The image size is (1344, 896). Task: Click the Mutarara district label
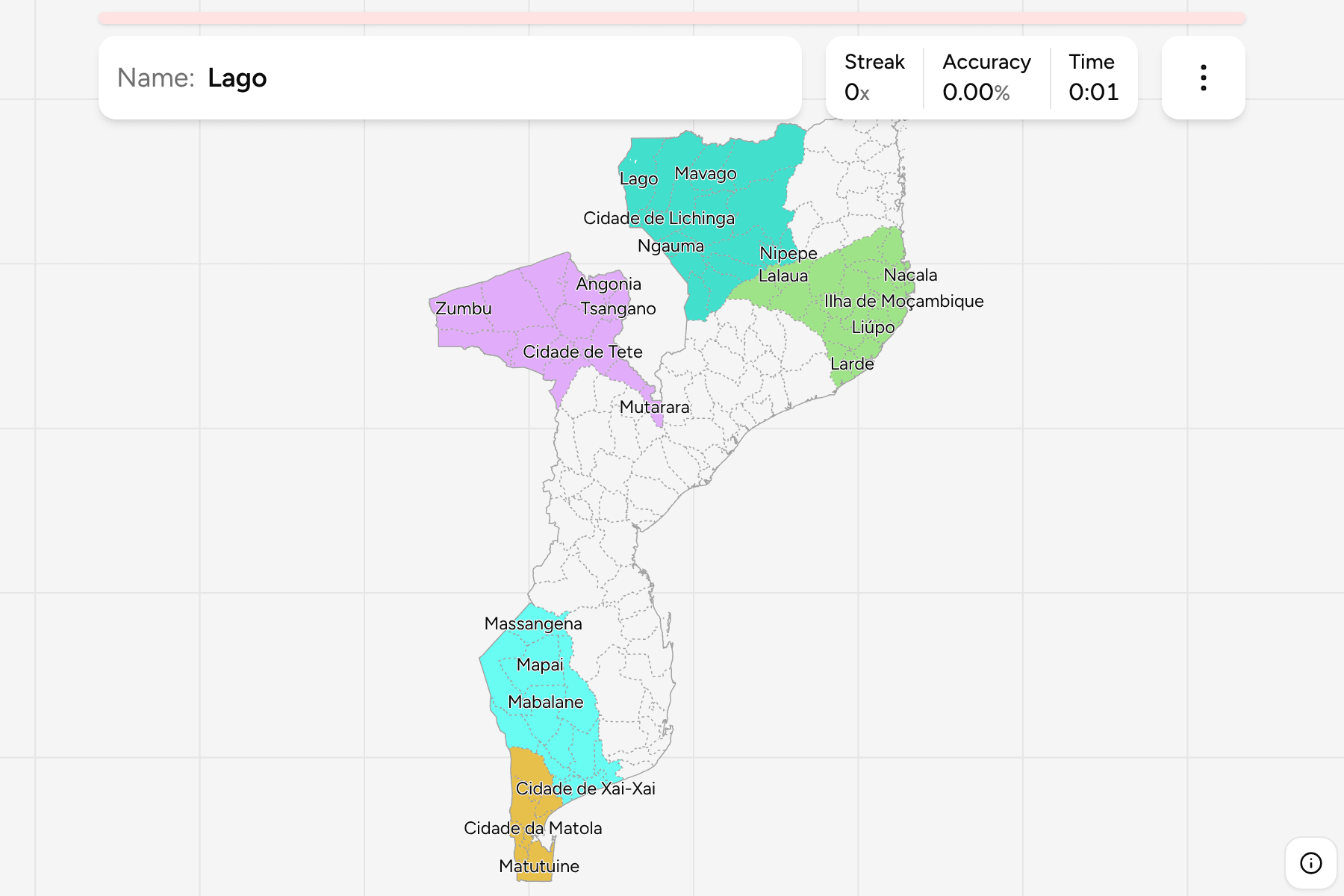coord(655,407)
